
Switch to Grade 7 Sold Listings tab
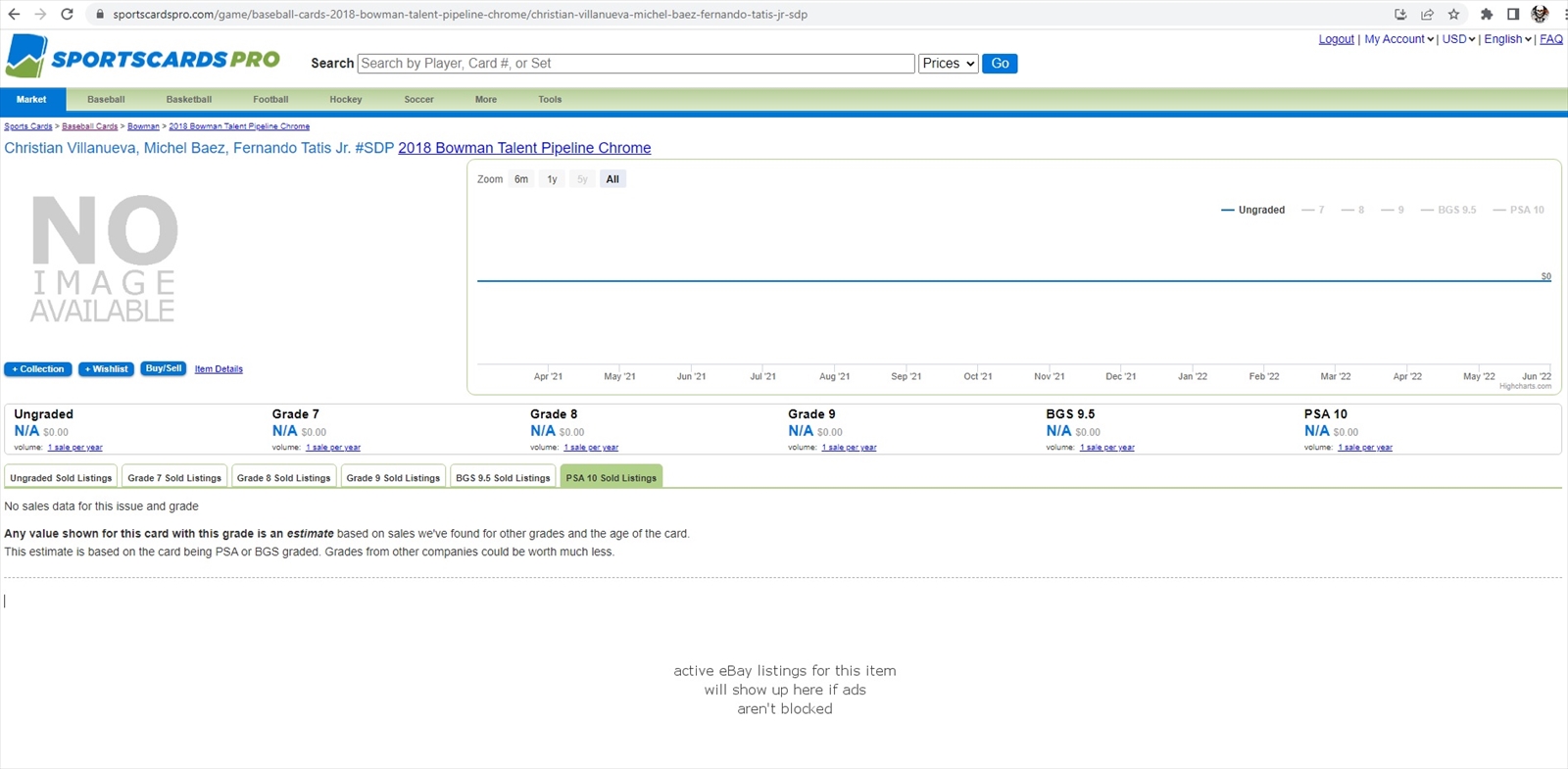174,477
